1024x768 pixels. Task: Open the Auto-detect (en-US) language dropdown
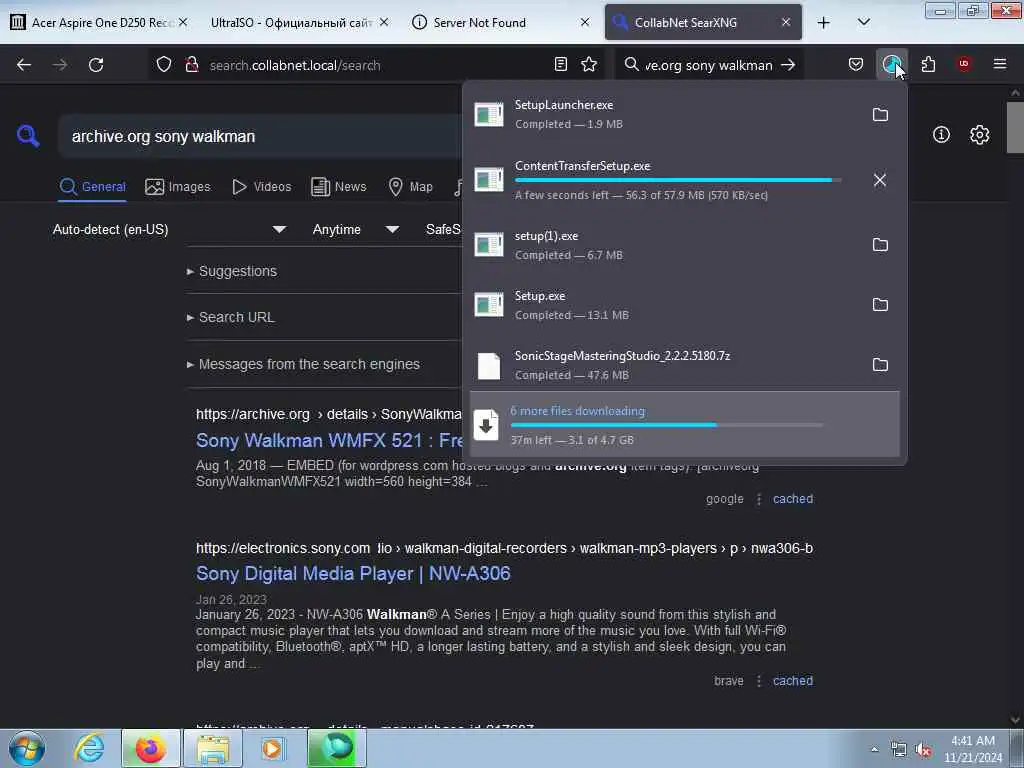(x=169, y=229)
